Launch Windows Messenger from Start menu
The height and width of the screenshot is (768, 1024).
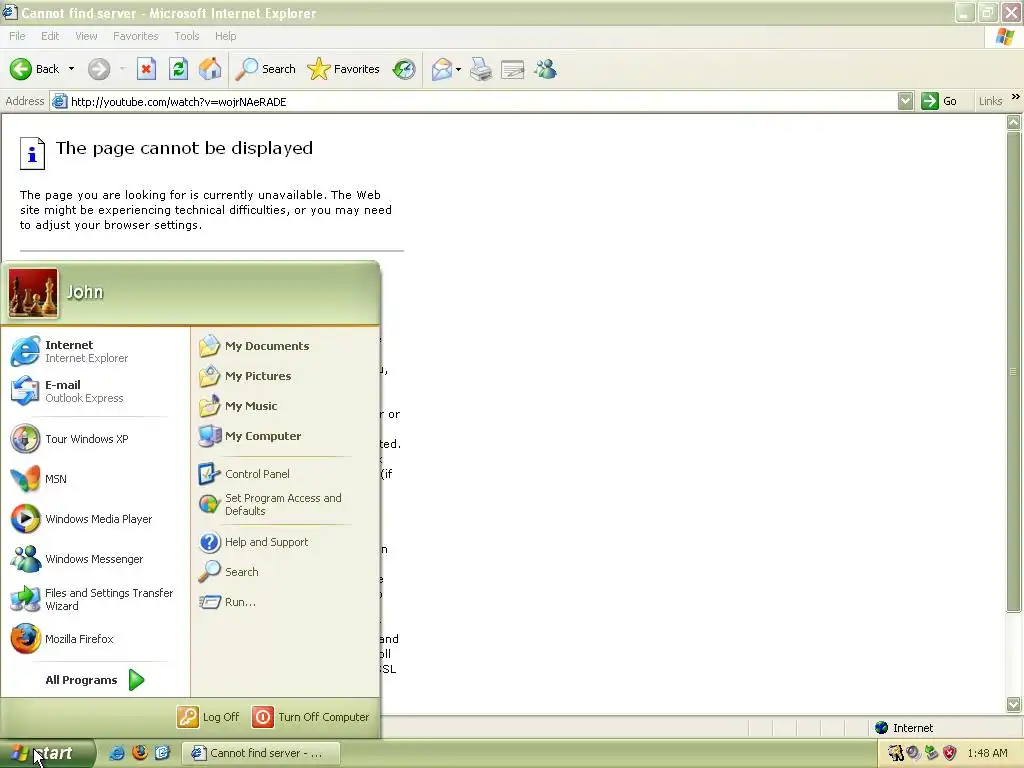coord(95,559)
